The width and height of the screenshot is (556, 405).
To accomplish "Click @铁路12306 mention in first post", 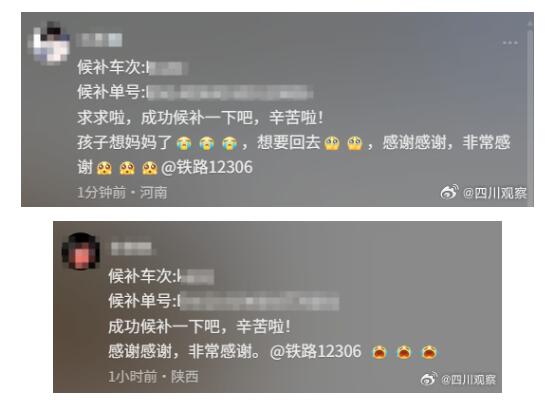I will coord(207,167).
